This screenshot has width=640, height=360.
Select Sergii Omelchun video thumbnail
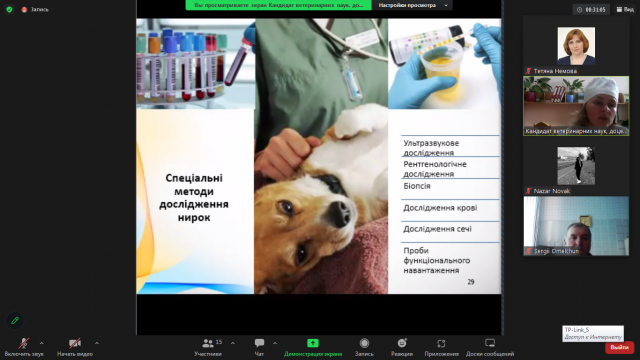coord(576,226)
